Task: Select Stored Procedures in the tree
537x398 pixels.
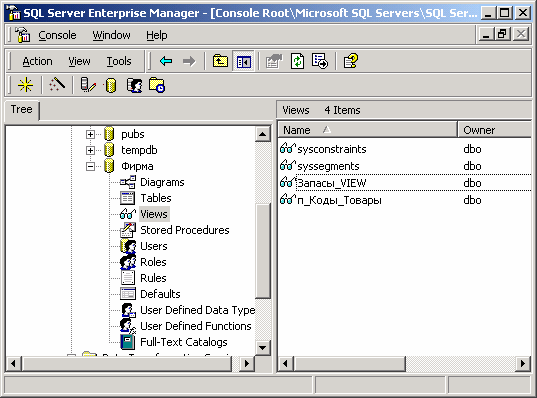Action: pos(185,230)
